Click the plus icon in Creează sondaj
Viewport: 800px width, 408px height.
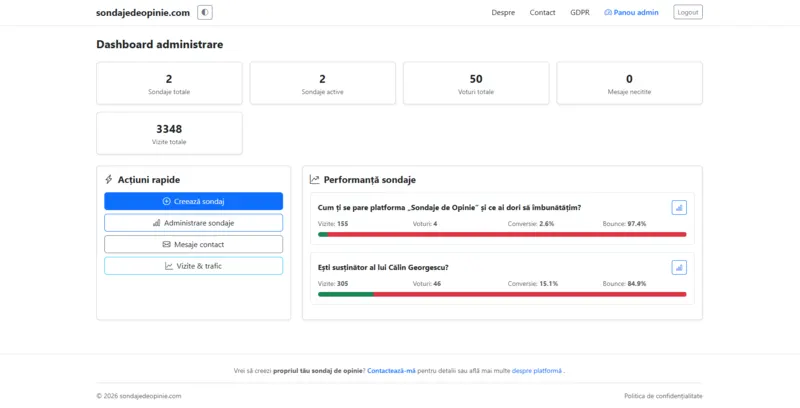[x=166, y=201]
